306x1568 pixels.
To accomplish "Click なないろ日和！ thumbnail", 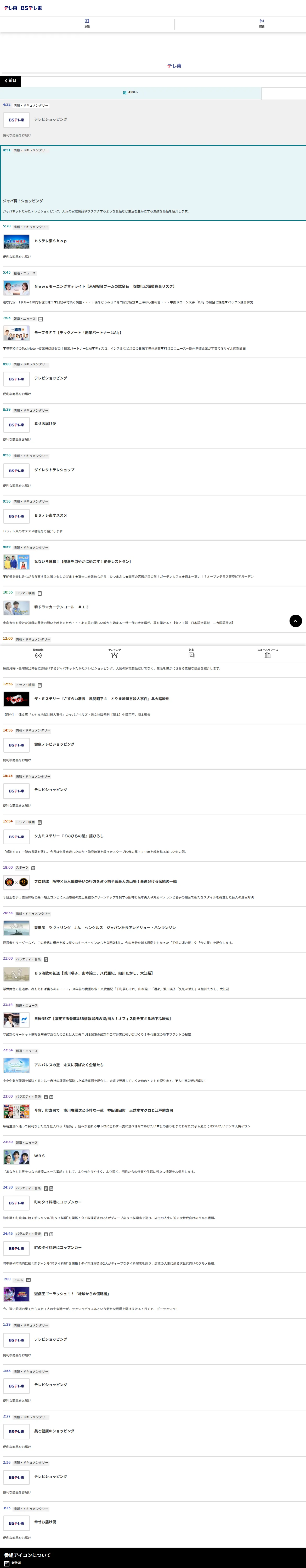I will tap(16, 562).
